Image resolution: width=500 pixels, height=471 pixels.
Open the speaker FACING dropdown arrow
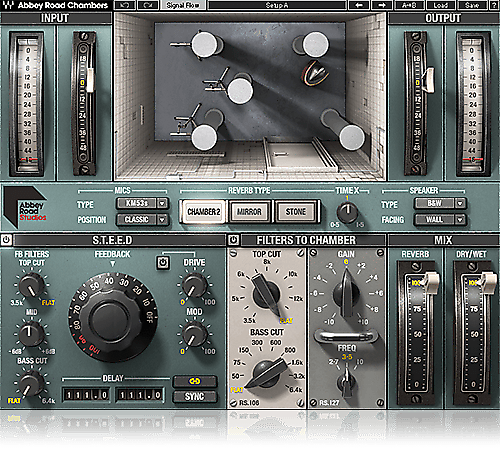point(460,219)
